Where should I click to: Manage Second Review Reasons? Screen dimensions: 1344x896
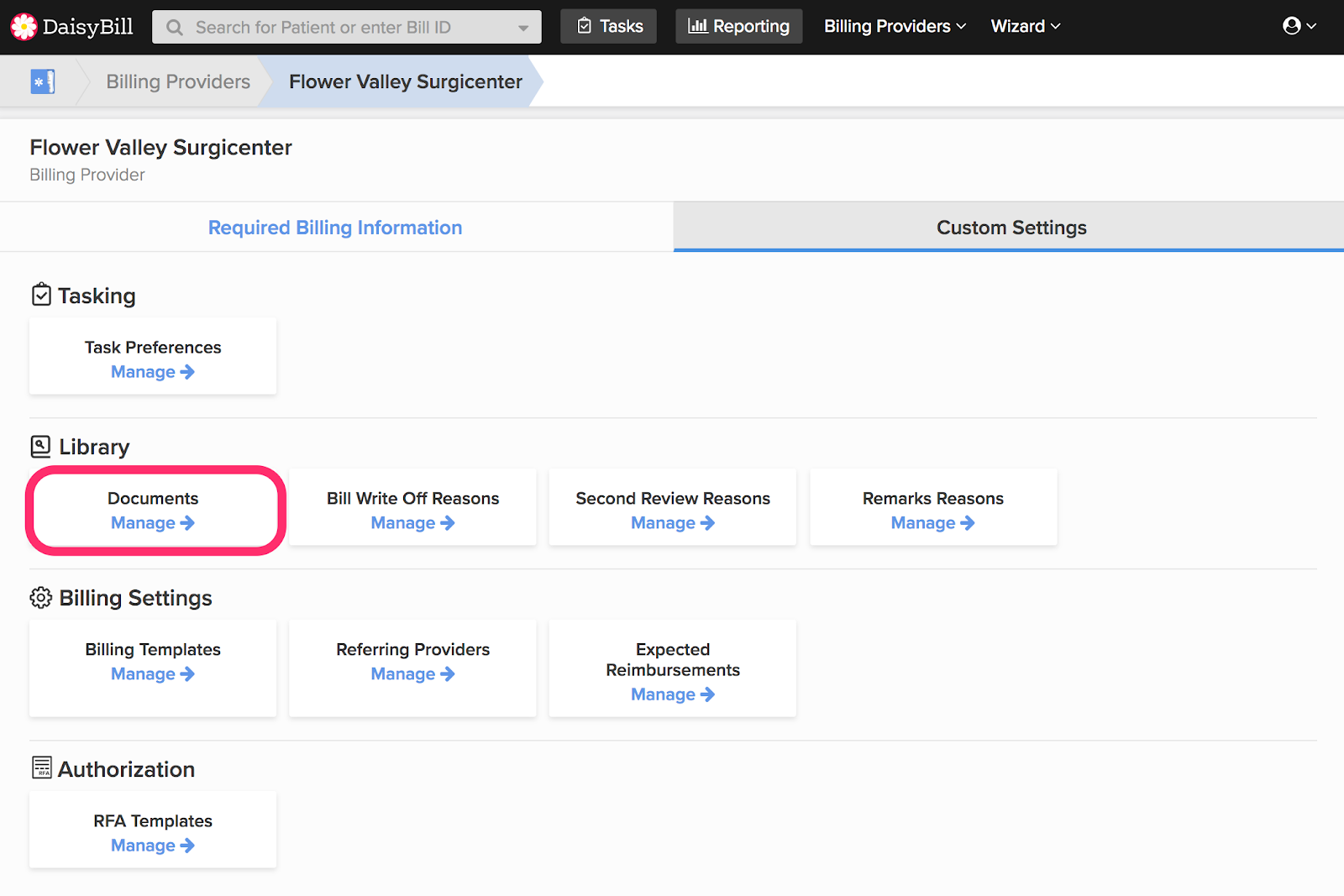673,523
